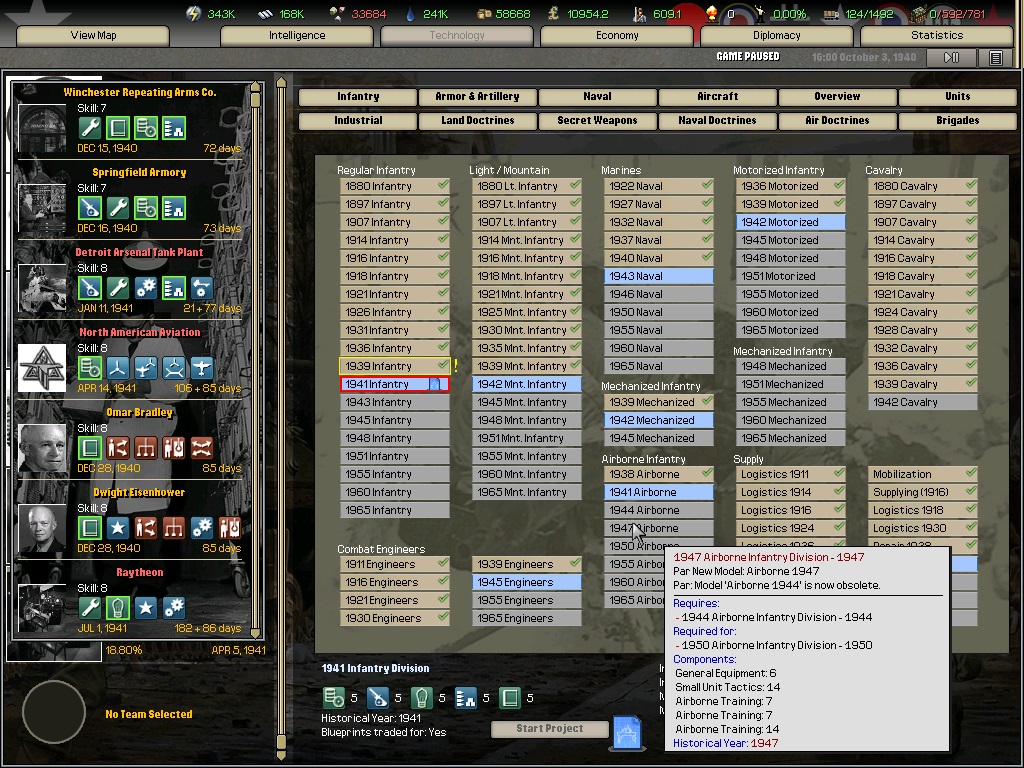Select Omar Bradley's portrait
The width and height of the screenshot is (1024, 768).
pos(42,448)
